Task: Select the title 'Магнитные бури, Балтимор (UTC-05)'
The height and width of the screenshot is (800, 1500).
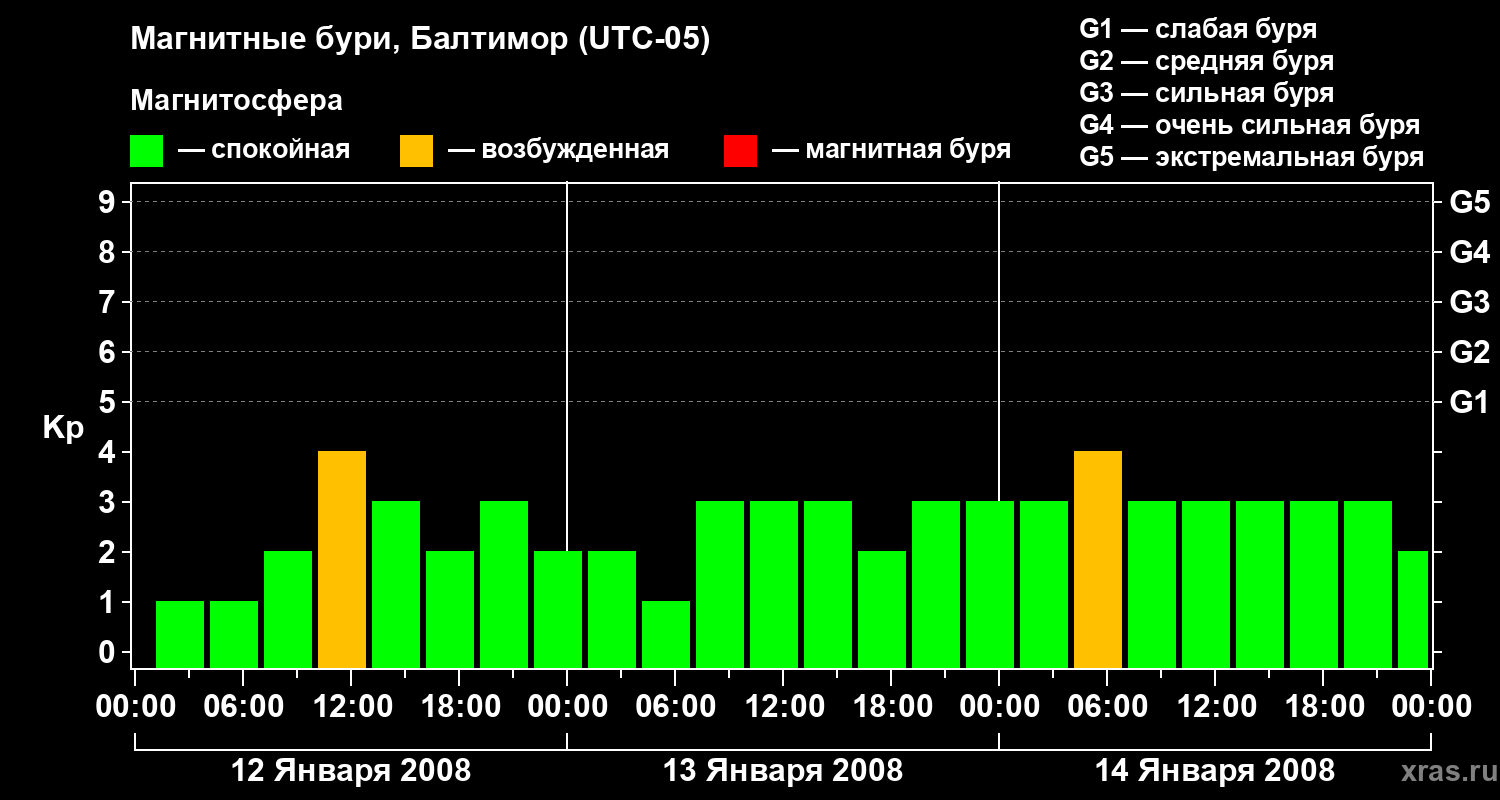Action: pos(420,41)
